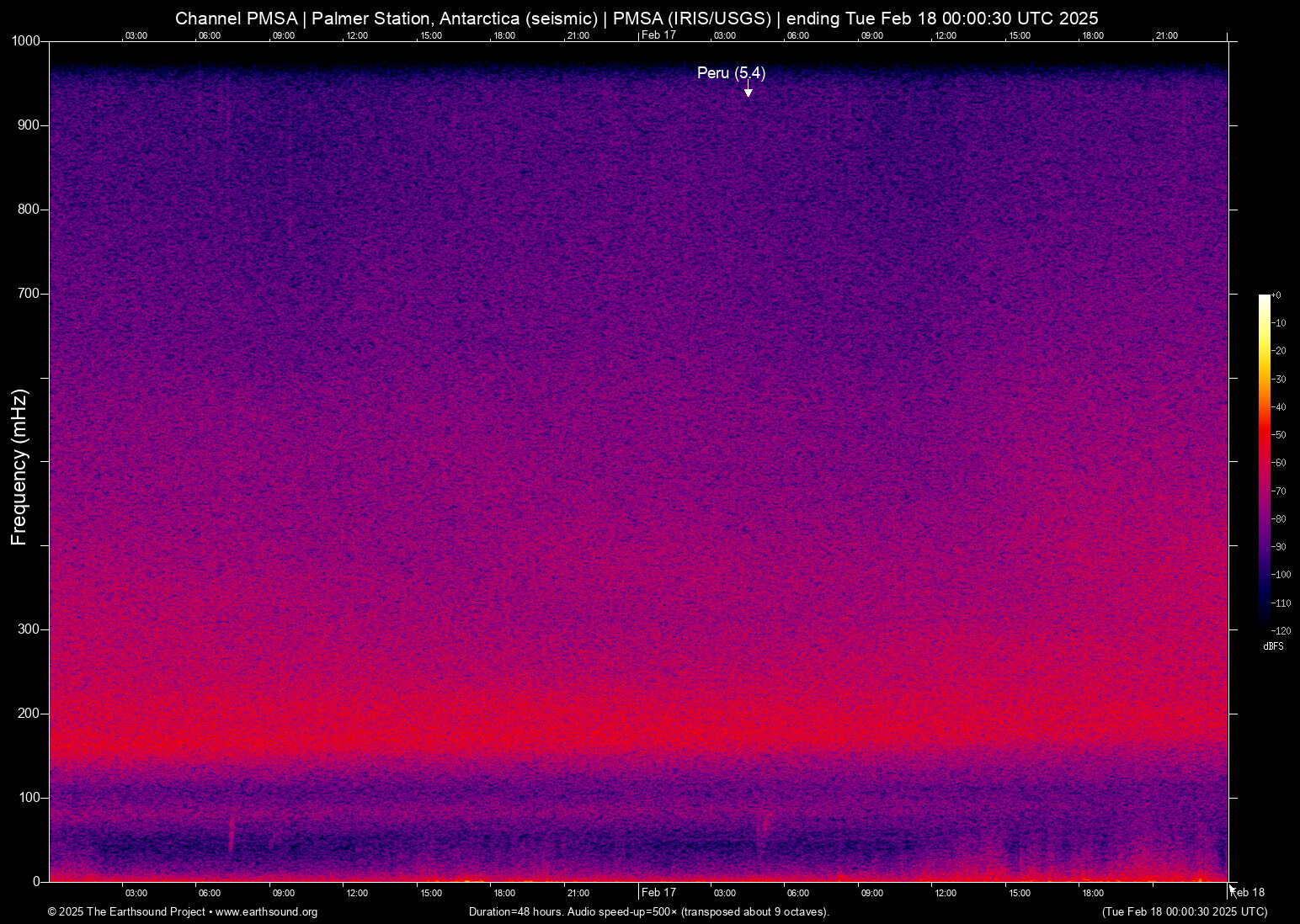The image size is (1300, 924).
Task: Click the 1000 tick label on frequency axis
Action: (x=25, y=41)
